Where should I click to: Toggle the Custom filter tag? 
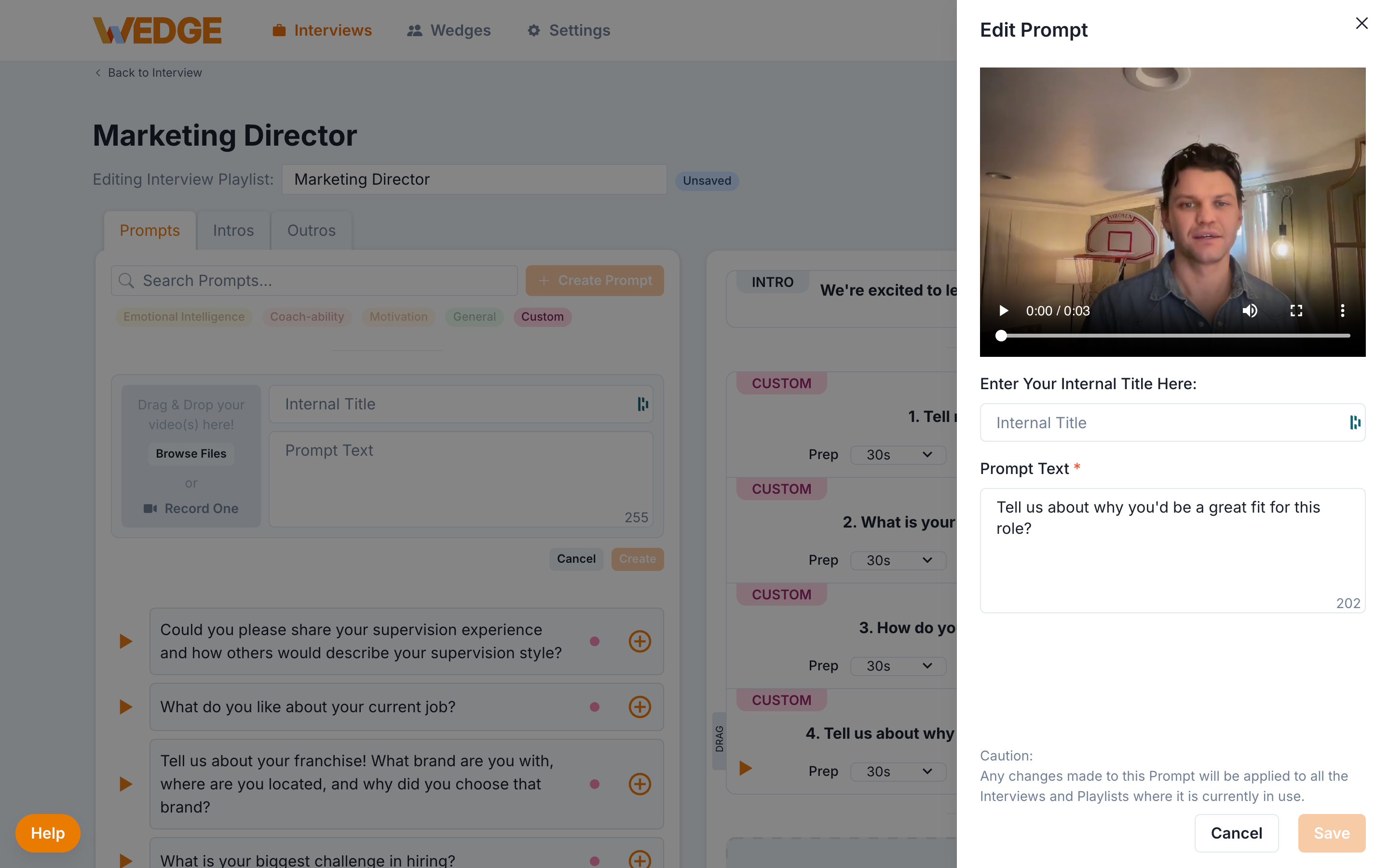pos(543,317)
